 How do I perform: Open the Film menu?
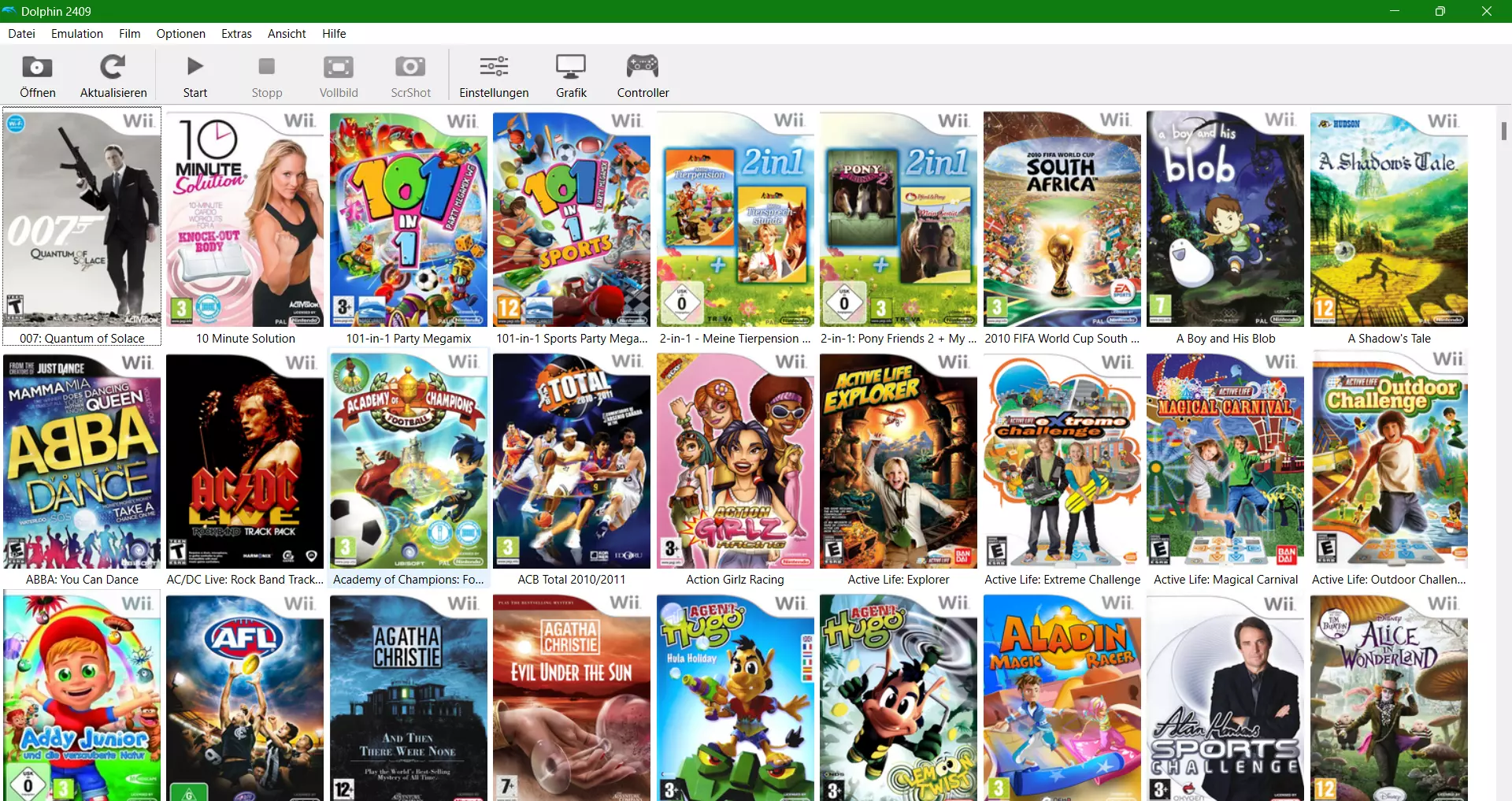click(130, 33)
